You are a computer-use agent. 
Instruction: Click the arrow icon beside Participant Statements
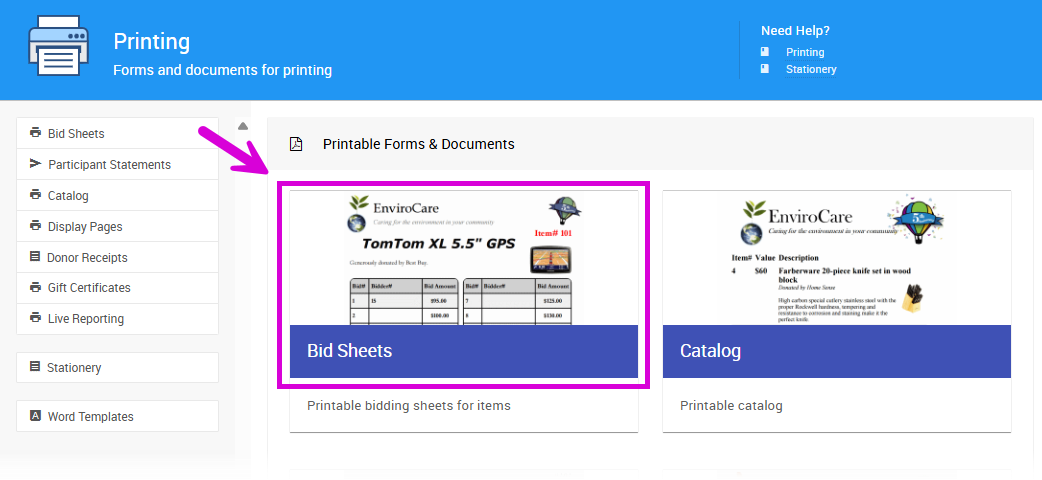point(36,164)
